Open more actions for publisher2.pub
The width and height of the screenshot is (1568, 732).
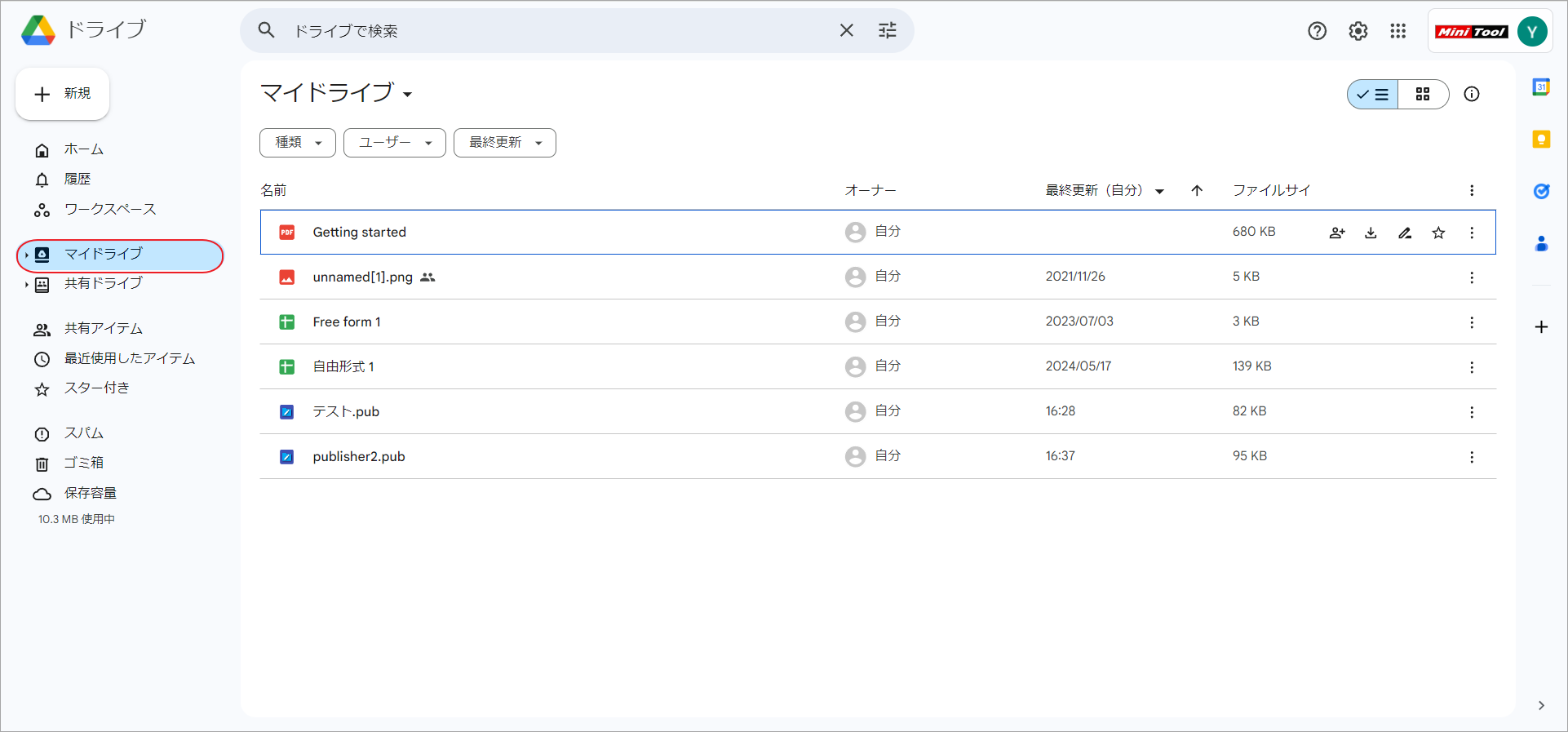point(1472,457)
